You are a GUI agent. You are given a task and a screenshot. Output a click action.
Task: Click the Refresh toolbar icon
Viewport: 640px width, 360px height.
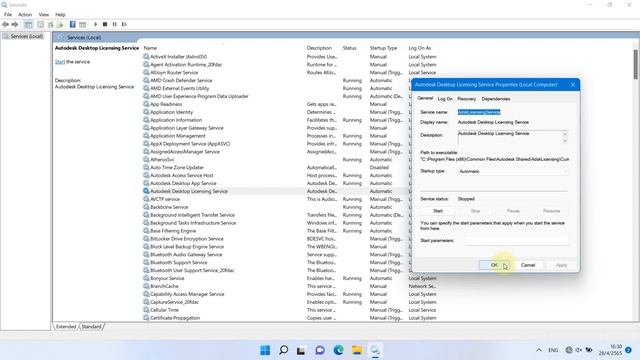51,24
